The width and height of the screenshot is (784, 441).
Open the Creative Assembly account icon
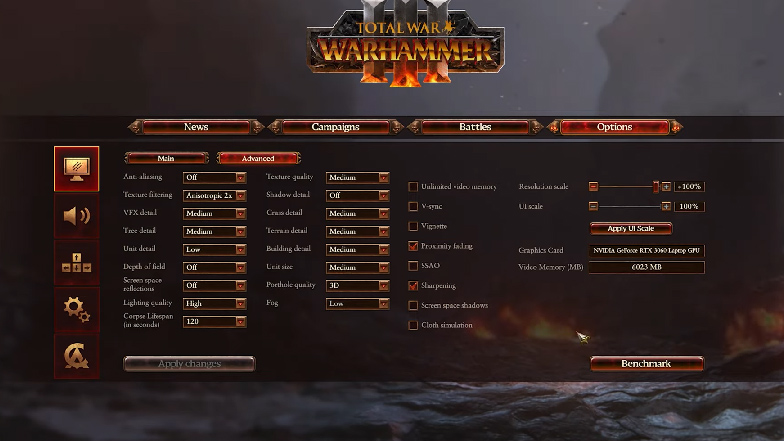(x=76, y=356)
